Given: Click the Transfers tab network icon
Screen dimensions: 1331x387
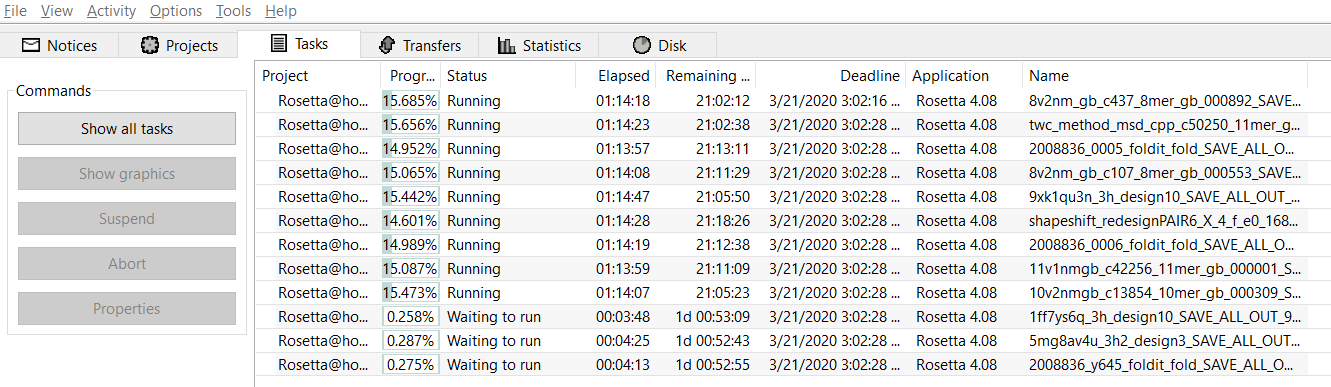Looking at the screenshot, I should pos(387,45).
